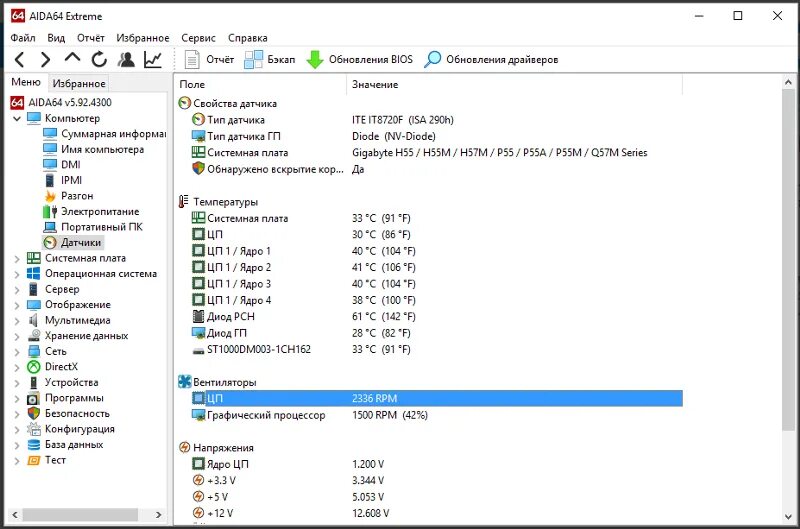
Task: Switch to the Избранное sidebar tab
Action: pyautogui.click(x=79, y=83)
